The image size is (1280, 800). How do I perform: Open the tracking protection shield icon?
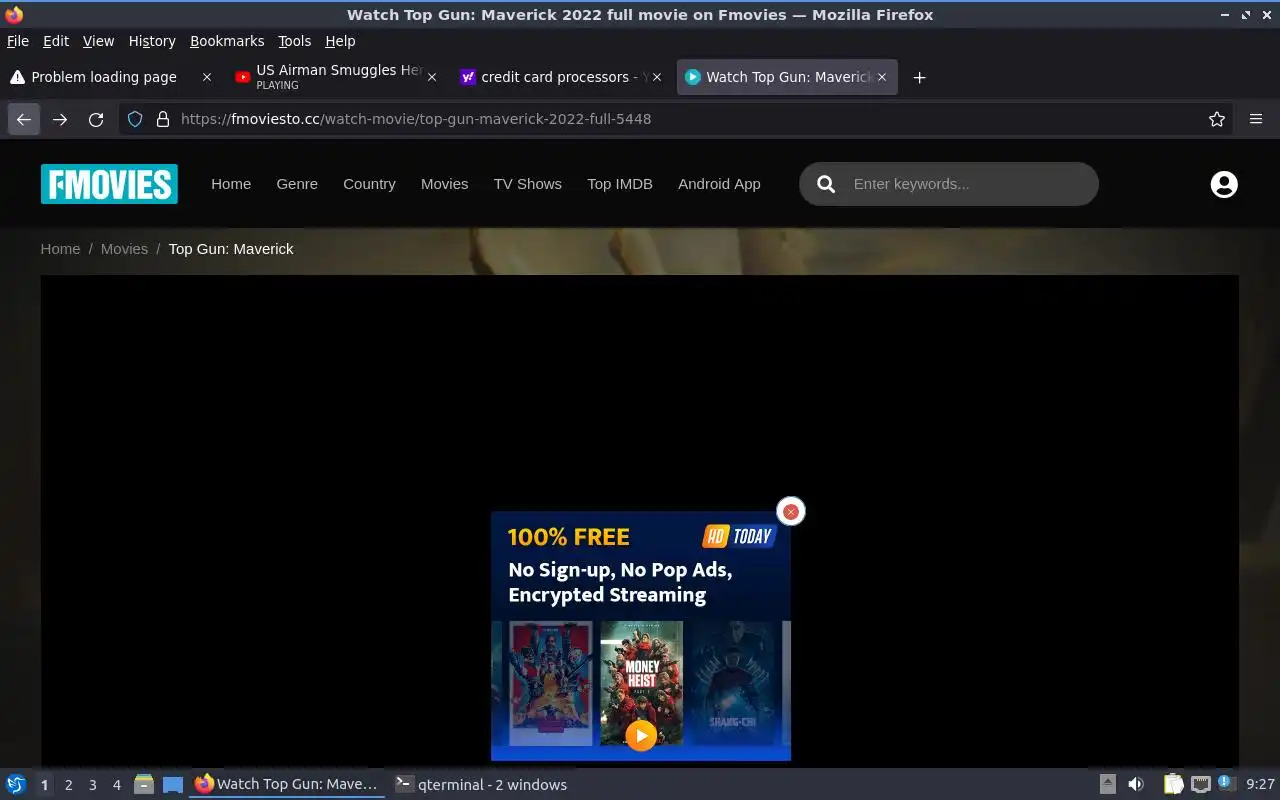(x=136, y=119)
